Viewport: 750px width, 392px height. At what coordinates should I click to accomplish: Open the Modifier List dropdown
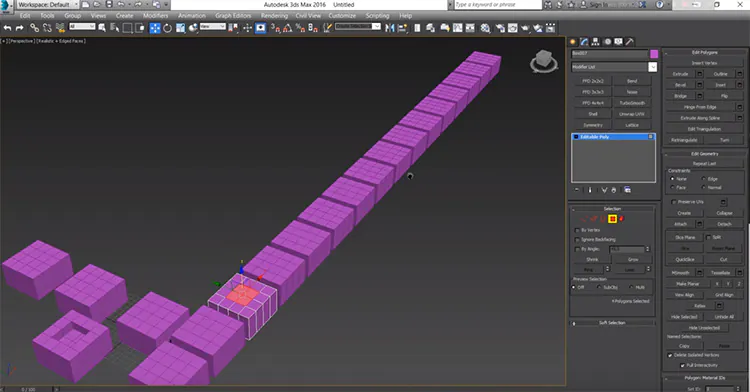(x=652, y=67)
